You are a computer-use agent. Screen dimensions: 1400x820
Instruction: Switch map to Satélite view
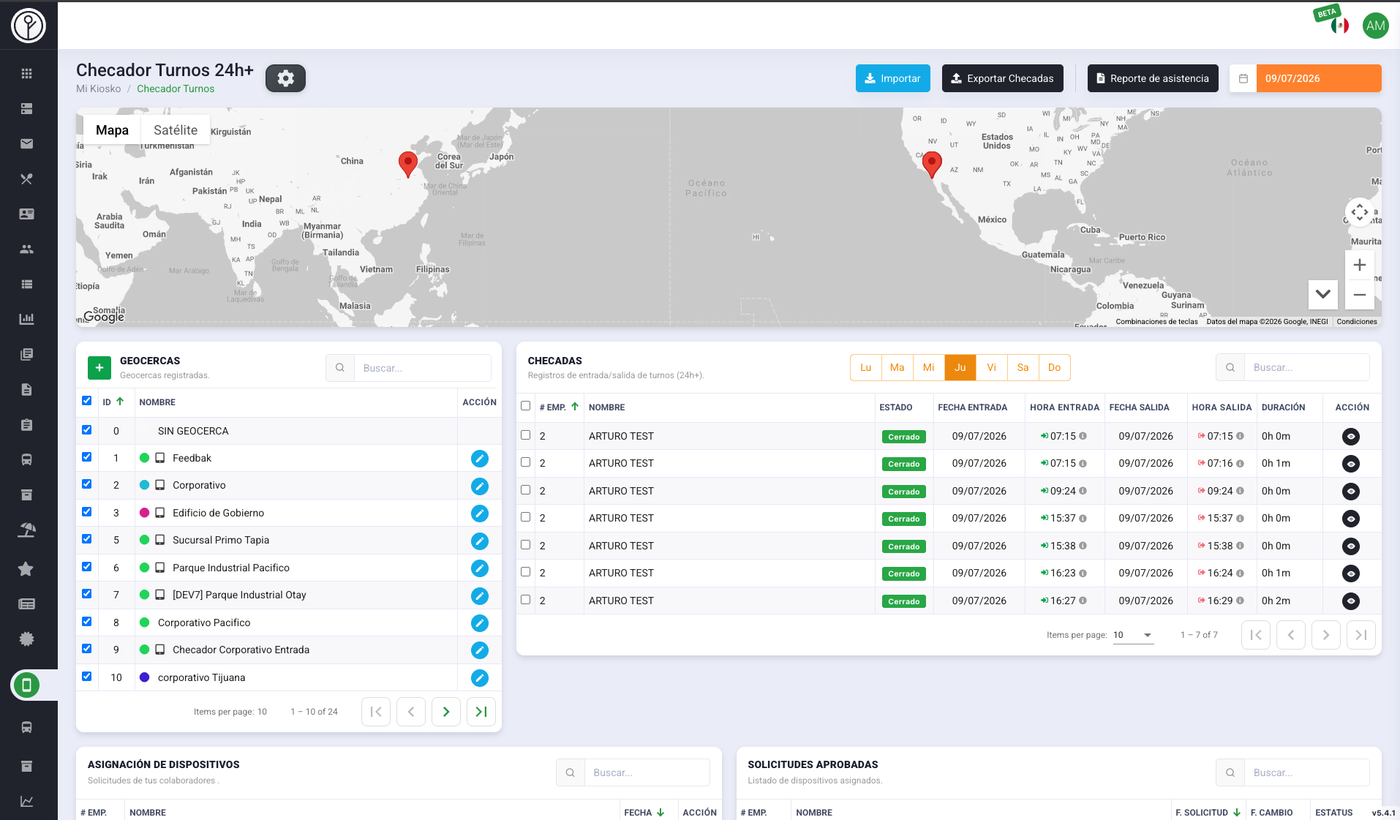(175, 130)
